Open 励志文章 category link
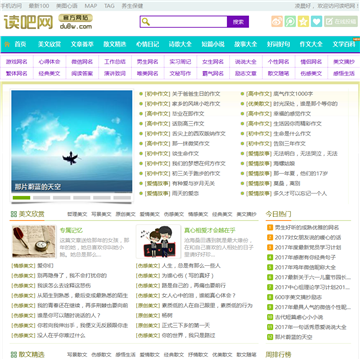The image size is (360, 360). [246, 73]
